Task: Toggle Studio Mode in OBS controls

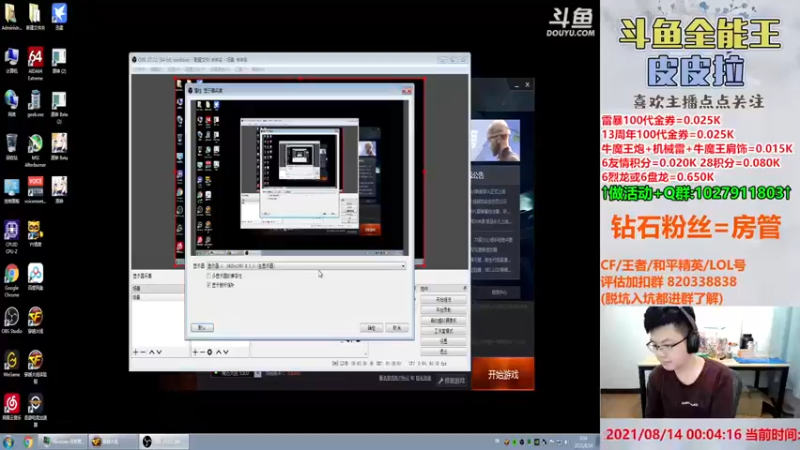Action: point(443,331)
